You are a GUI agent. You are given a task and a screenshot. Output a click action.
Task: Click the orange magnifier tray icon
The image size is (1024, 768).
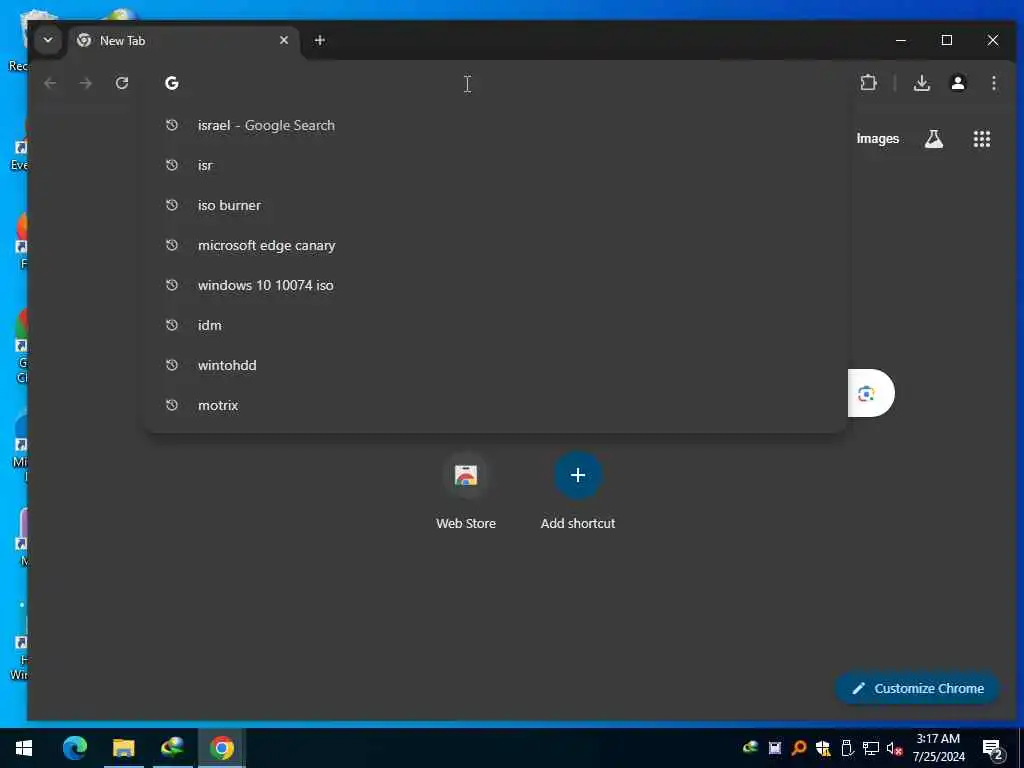click(x=798, y=748)
